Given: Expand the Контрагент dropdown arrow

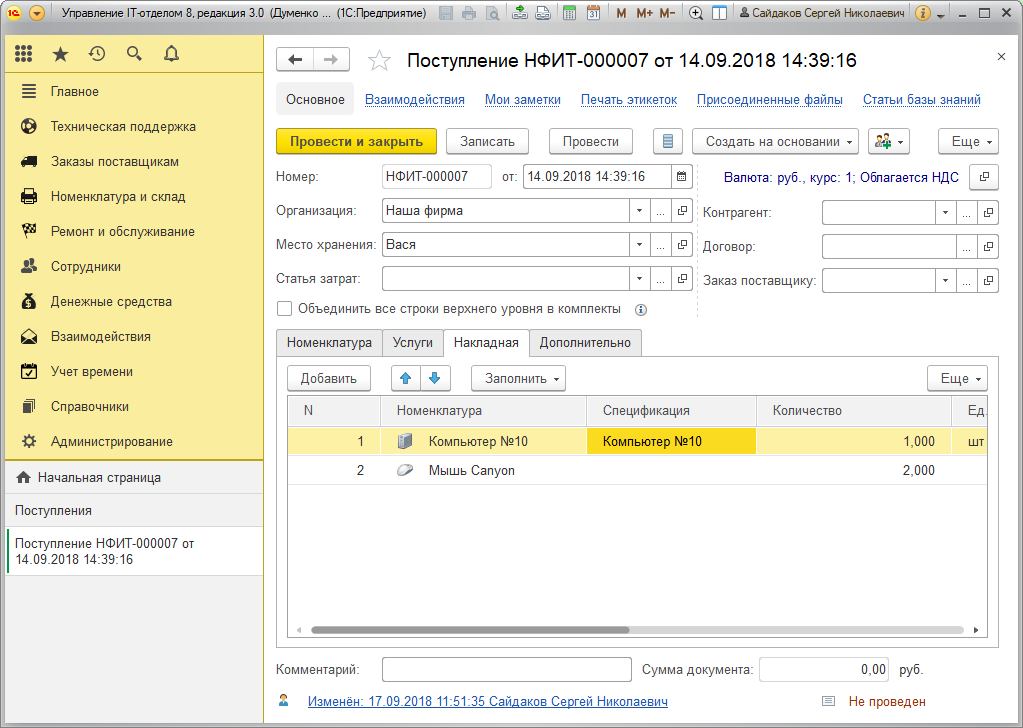Looking at the screenshot, I should point(945,213).
